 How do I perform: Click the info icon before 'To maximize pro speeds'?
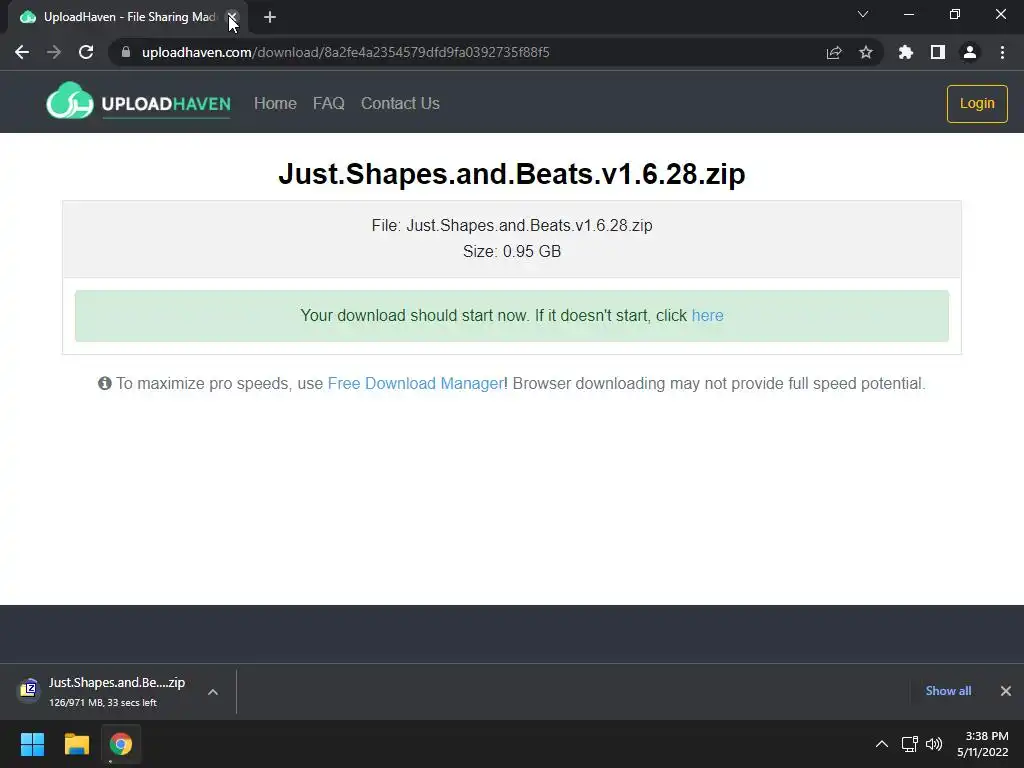click(x=104, y=383)
